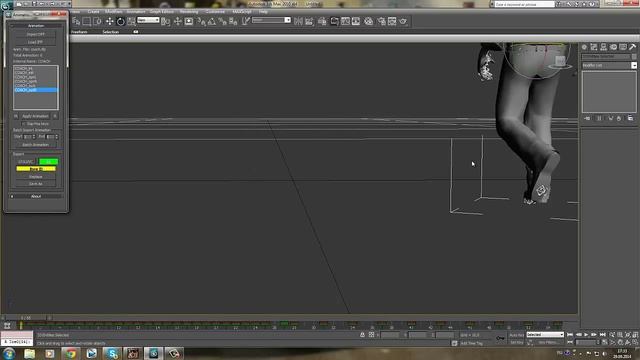The height and width of the screenshot is (360, 640).
Task: Click the Batch Animation button
Action: click(x=36, y=145)
